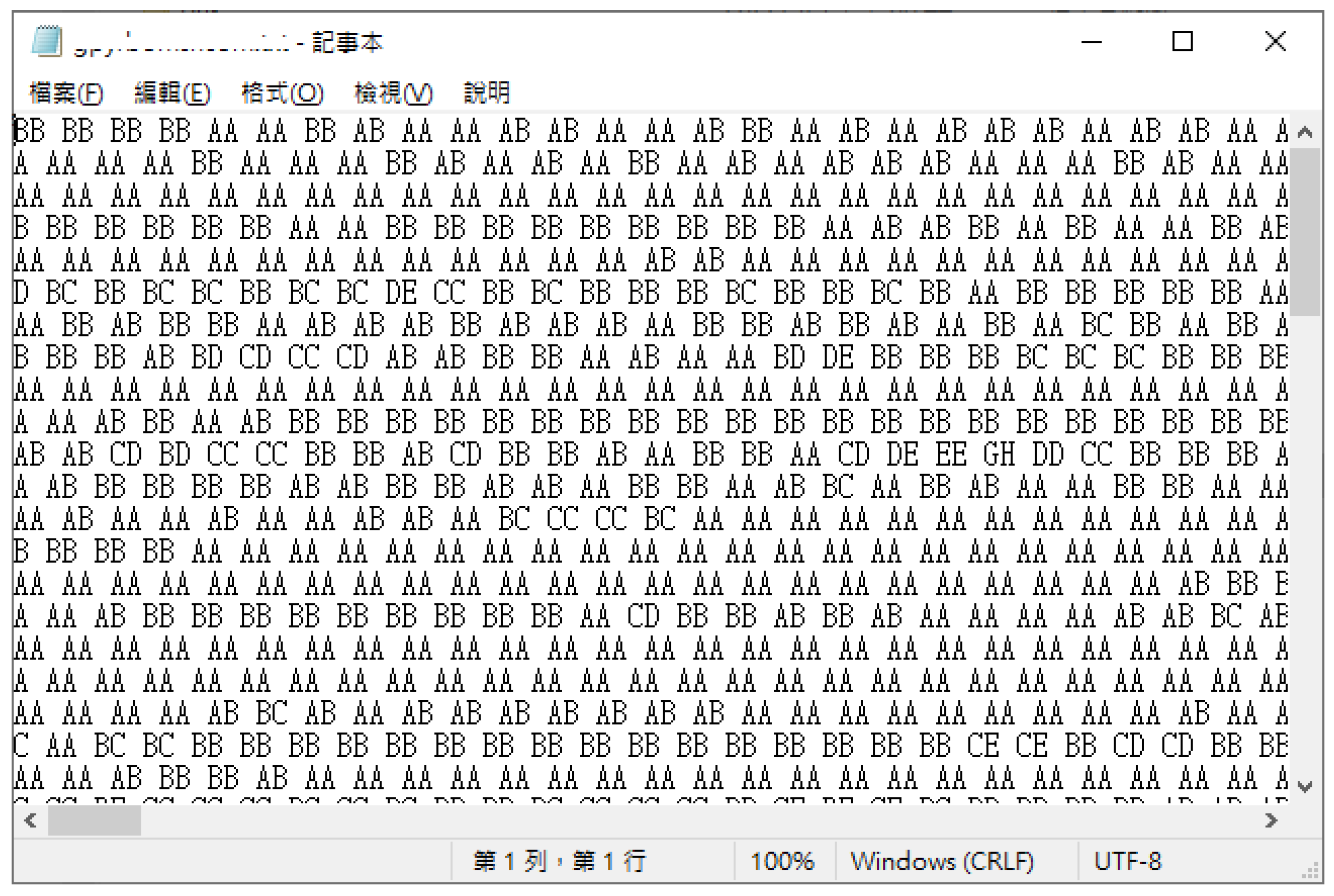The image size is (1334, 896).
Task: Close the Notepad window
Action: click(1275, 42)
